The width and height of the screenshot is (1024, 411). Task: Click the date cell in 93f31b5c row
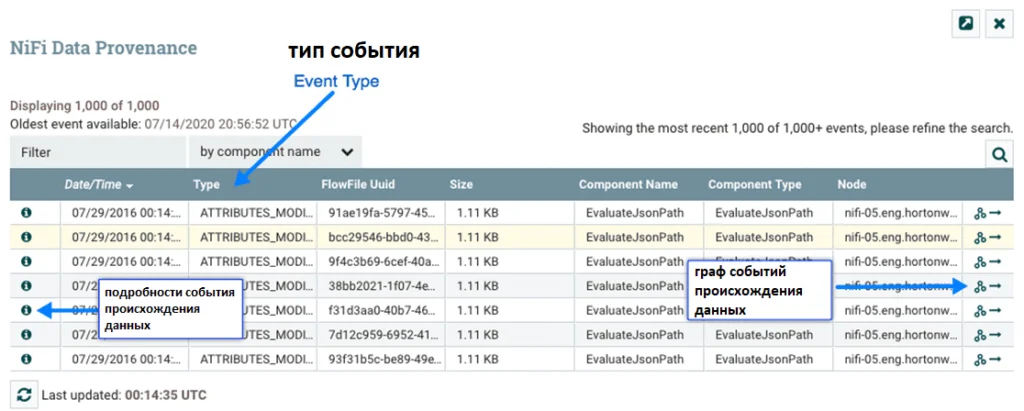pyautogui.click(x=124, y=359)
